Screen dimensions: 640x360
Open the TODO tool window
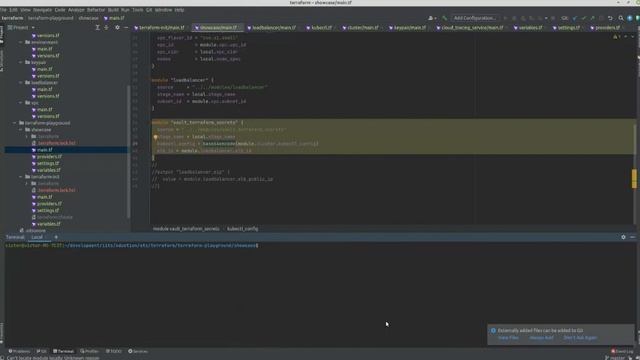coord(113,351)
